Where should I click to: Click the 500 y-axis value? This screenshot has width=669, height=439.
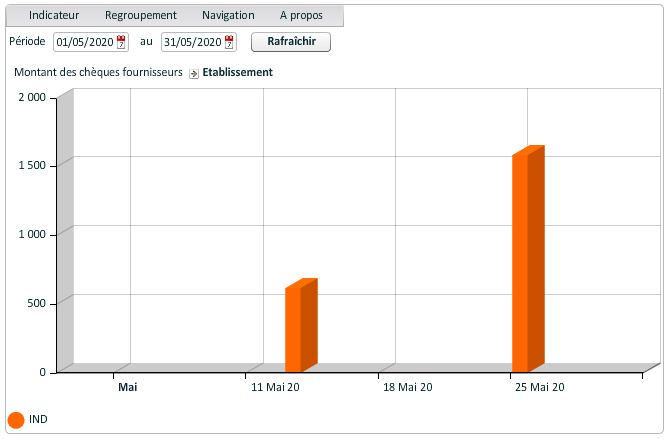pos(36,303)
